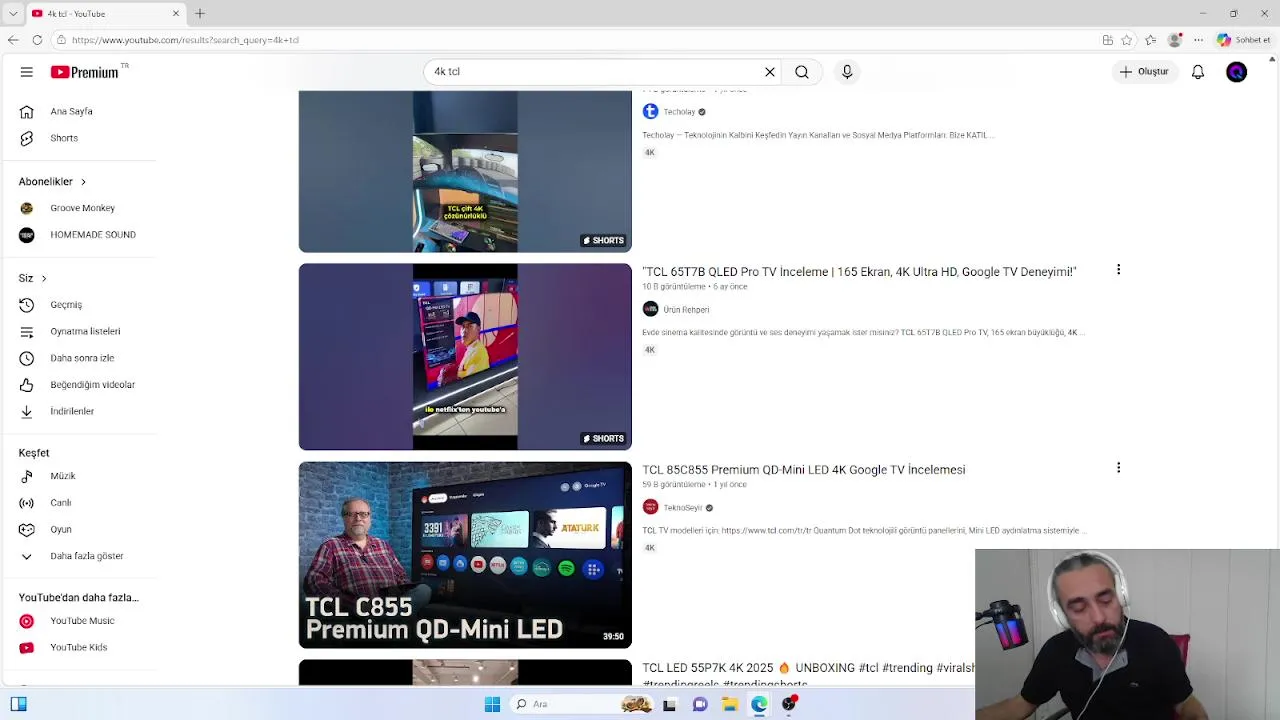The image size is (1280, 720).
Task: Click the Edge icon in the taskbar
Action: tap(760, 704)
